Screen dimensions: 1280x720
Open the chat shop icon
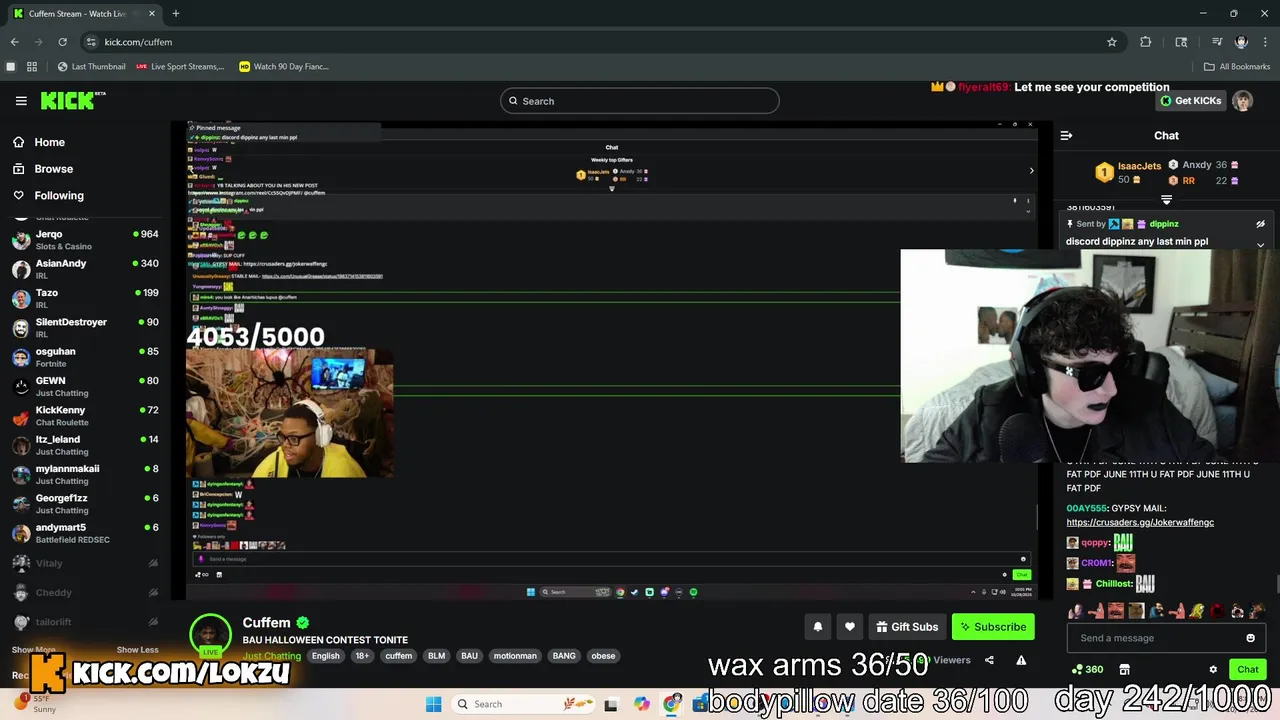click(1124, 669)
